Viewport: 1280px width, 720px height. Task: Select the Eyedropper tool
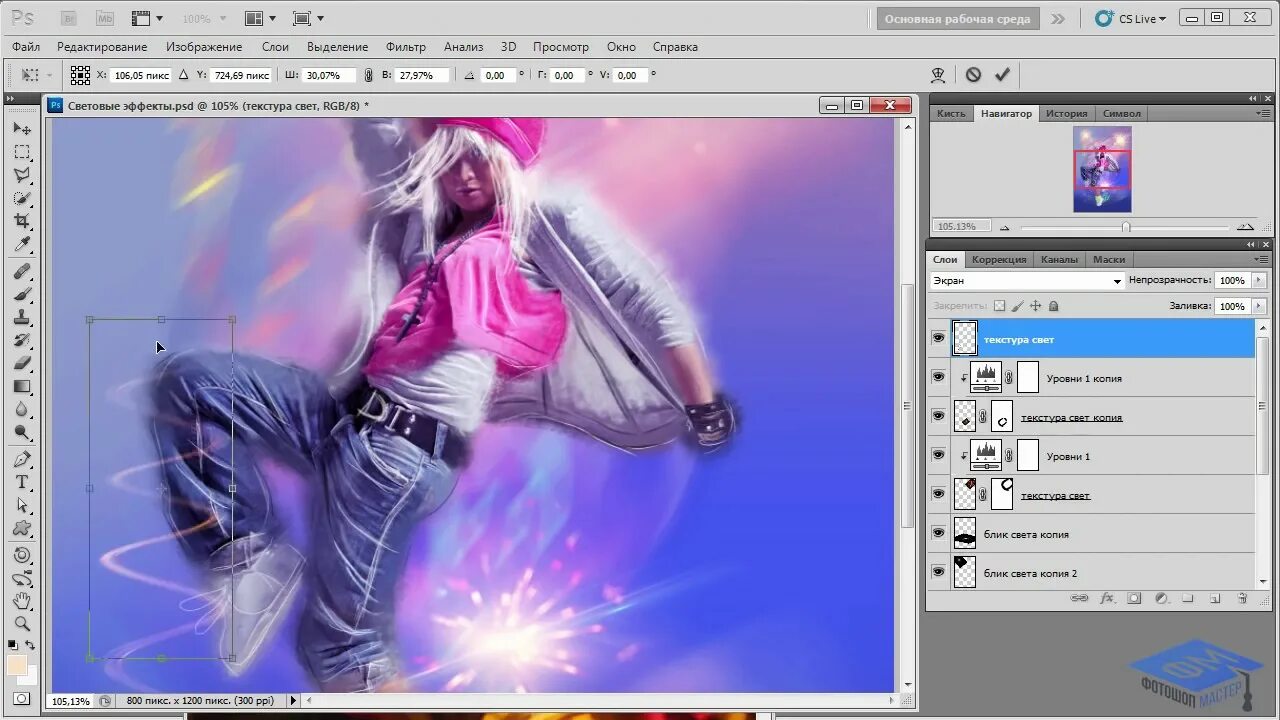click(x=22, y=245)
